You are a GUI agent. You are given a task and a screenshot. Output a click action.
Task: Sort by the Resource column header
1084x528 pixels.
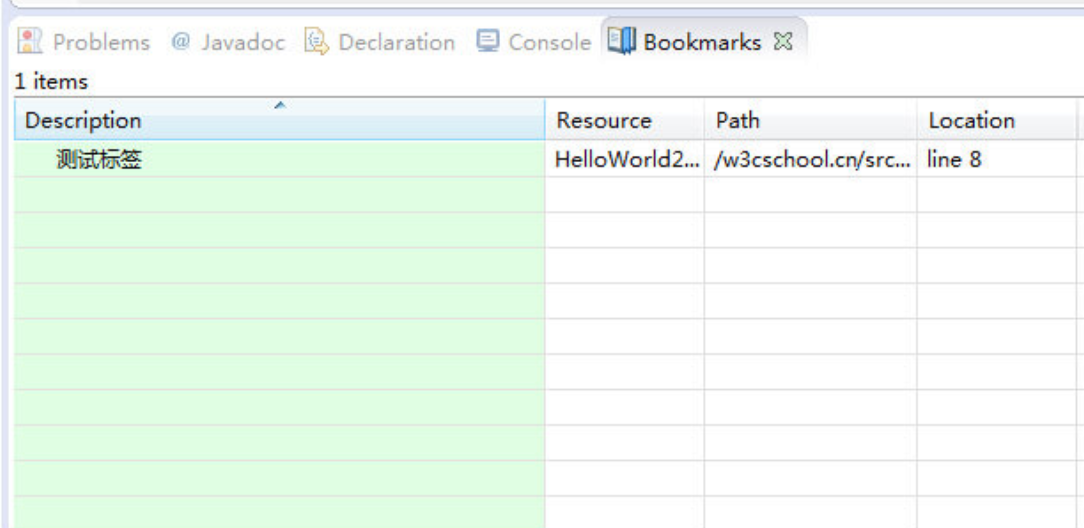(625, 120)
